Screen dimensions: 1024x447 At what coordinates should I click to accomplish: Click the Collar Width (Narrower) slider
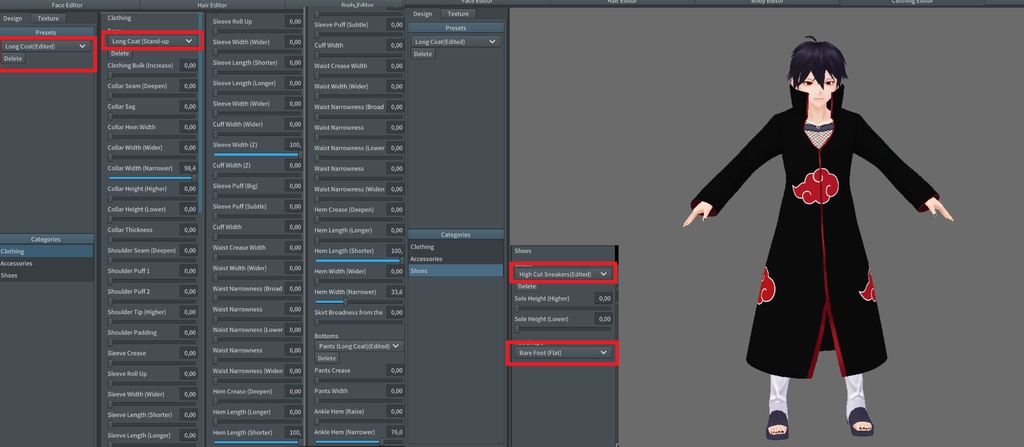click(152, 178)
